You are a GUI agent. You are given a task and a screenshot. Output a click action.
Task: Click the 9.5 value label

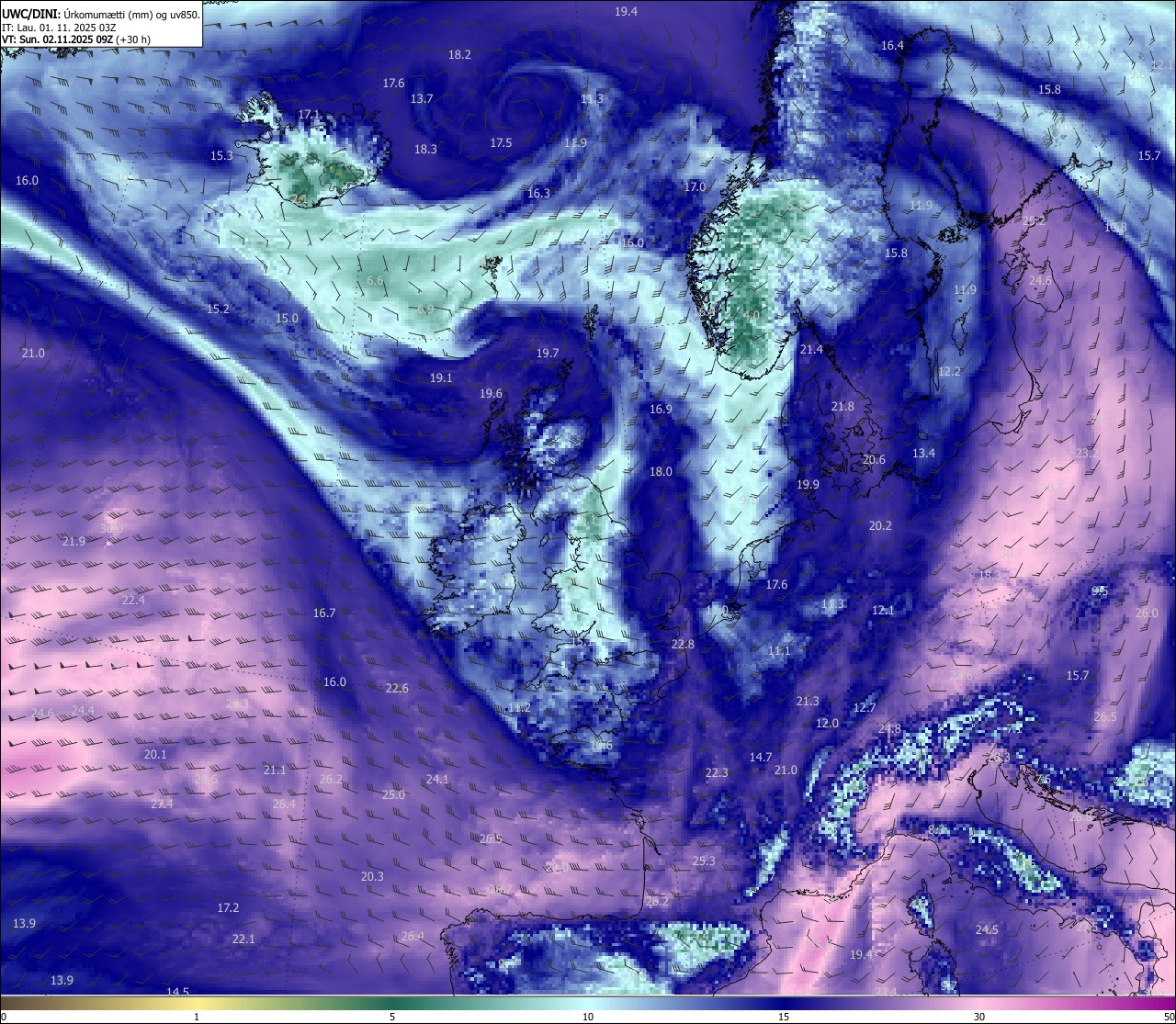click(1100, 591)
